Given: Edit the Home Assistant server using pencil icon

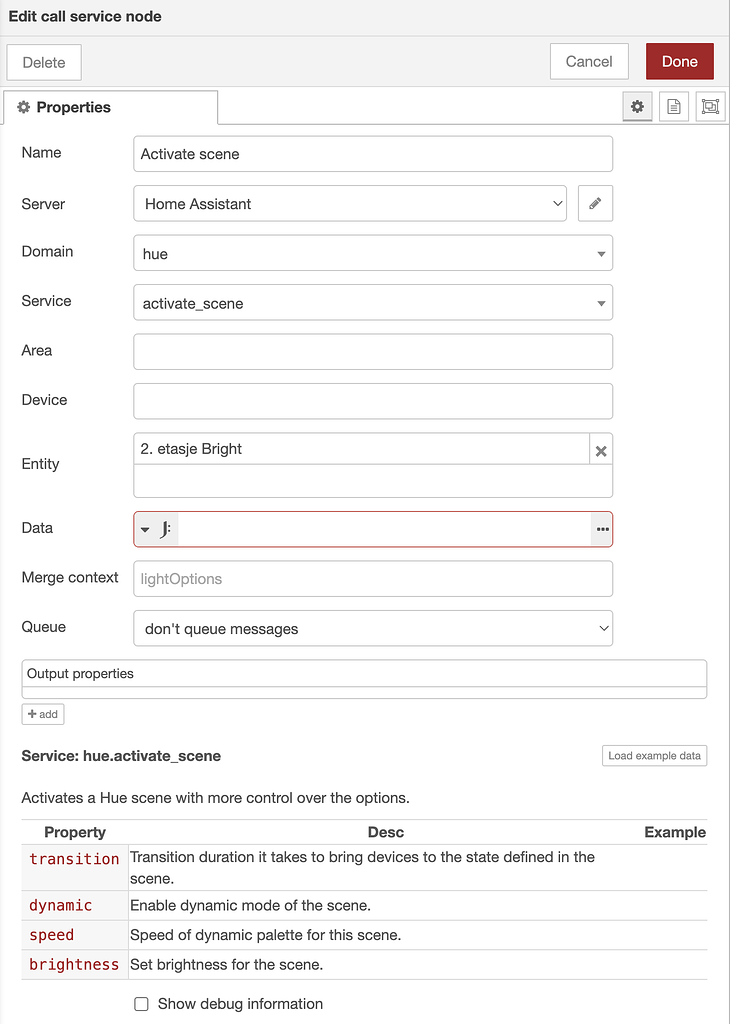Looking at the screenshot, I should click(x=595, y=203).
